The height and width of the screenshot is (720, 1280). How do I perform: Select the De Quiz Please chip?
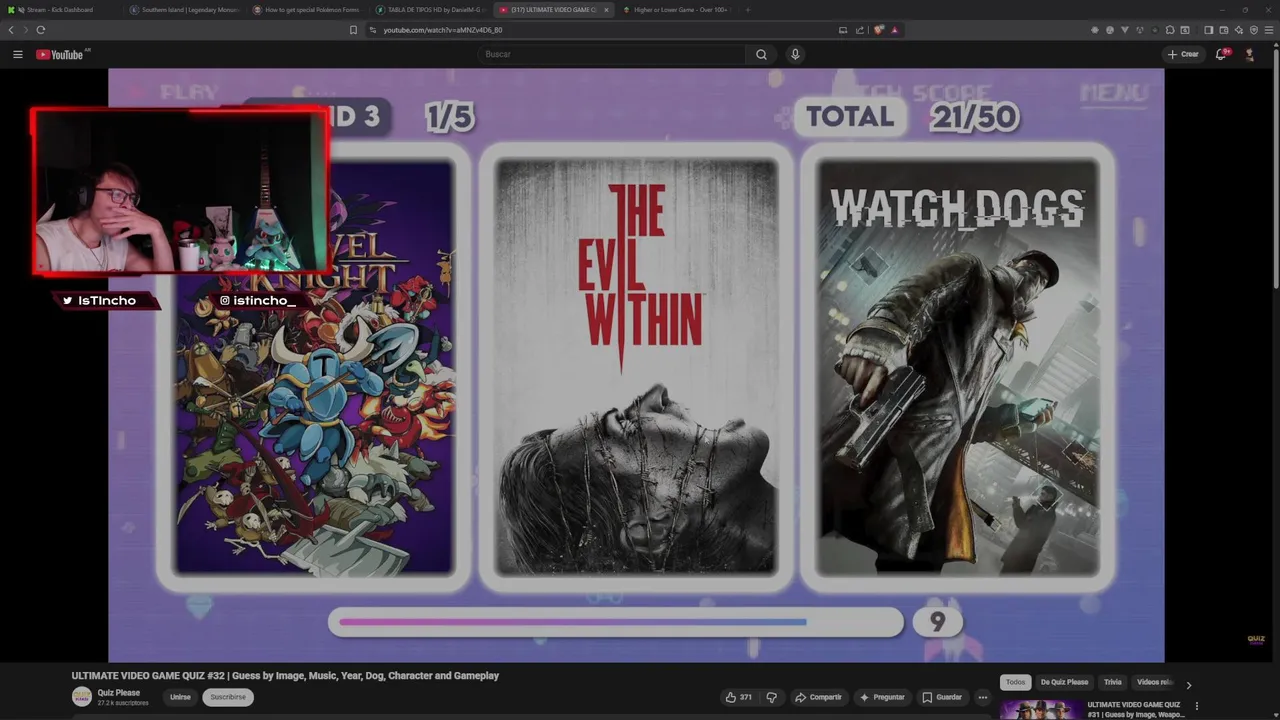click(x=1064, y=682)
